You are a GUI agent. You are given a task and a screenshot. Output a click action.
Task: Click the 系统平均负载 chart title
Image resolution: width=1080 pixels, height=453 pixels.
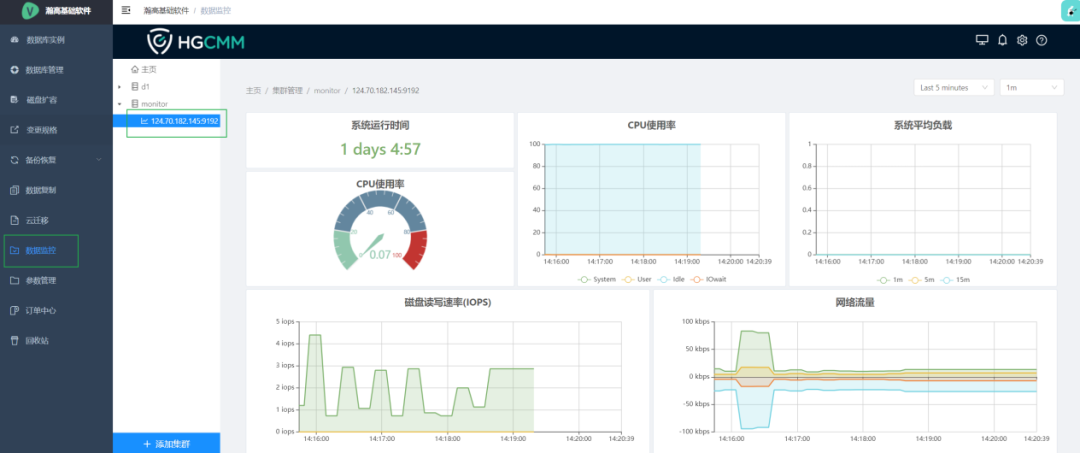point(923,125)
